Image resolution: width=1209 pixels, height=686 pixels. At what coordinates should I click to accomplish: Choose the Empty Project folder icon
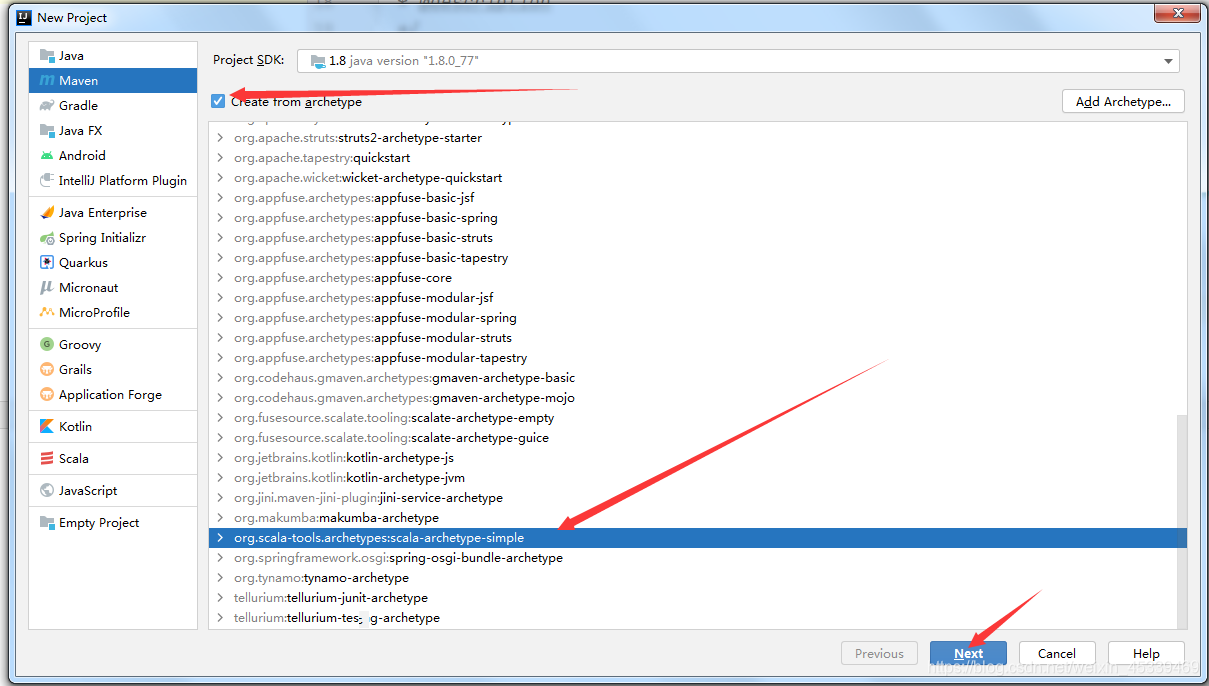[46, 523]
